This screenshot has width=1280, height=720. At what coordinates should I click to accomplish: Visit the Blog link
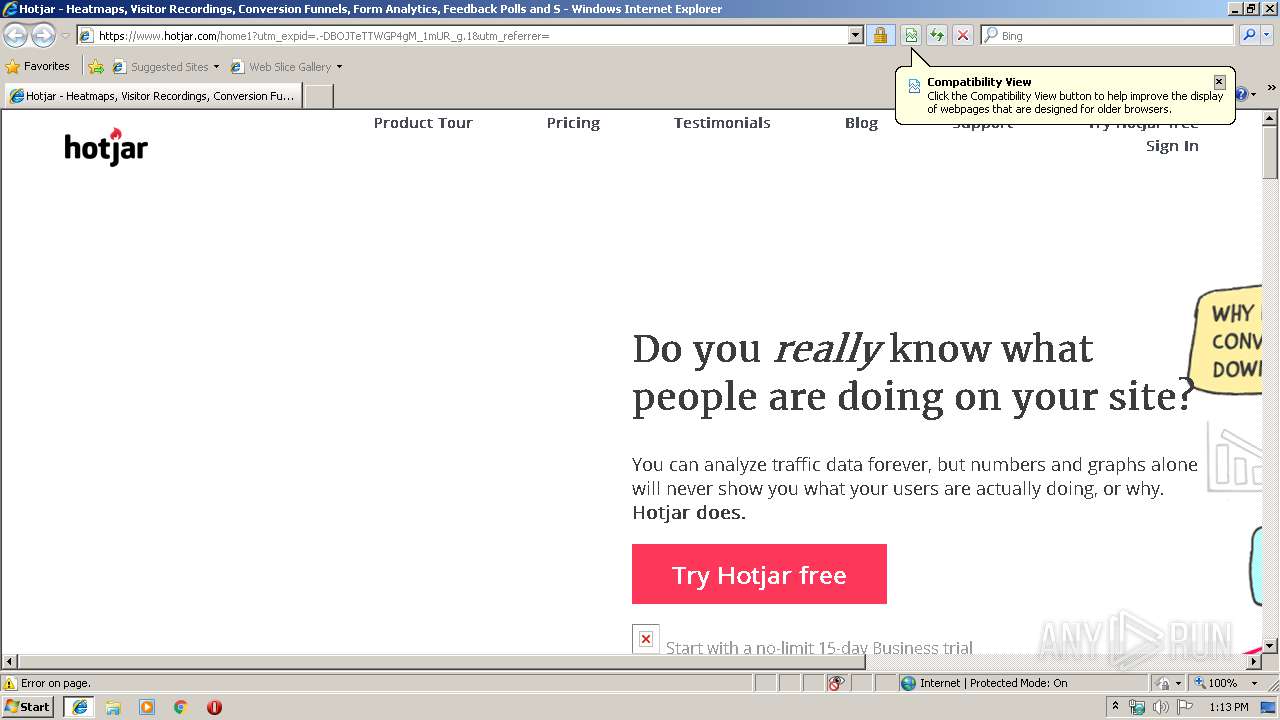pos(861,123)
